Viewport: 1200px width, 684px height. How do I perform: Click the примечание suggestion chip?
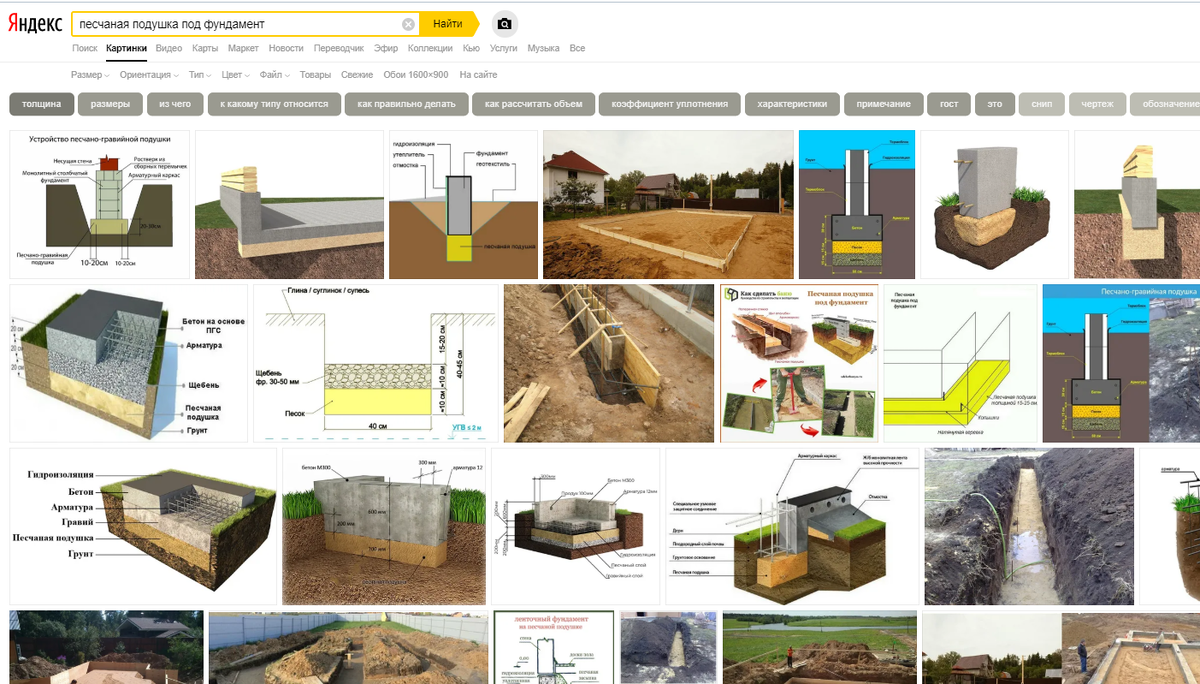(x=884, y=104)
